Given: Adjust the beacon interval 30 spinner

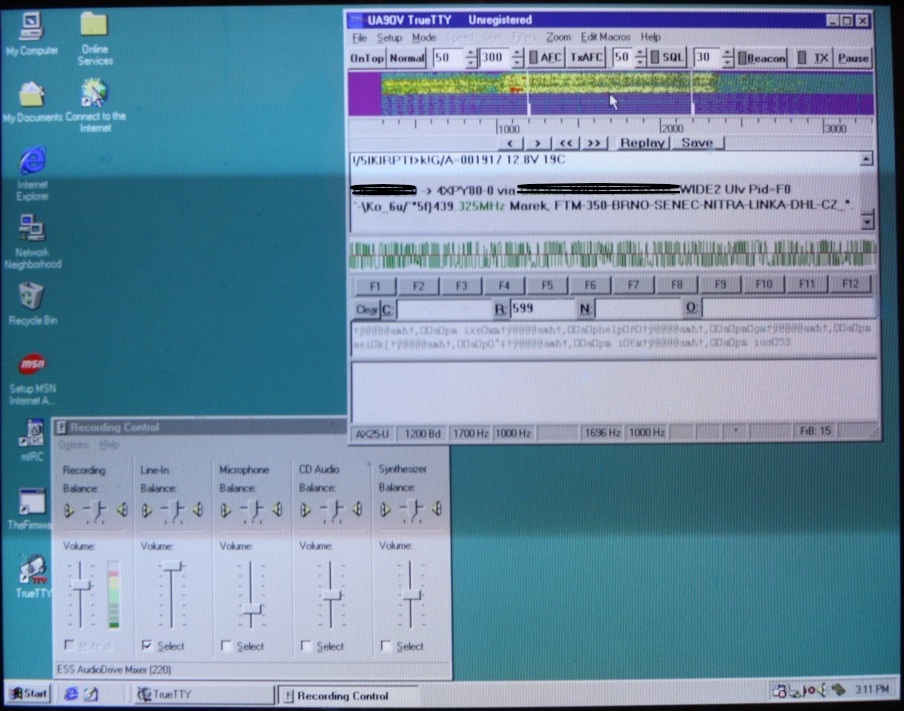Looking at the screenshot, I should point(728,58).
